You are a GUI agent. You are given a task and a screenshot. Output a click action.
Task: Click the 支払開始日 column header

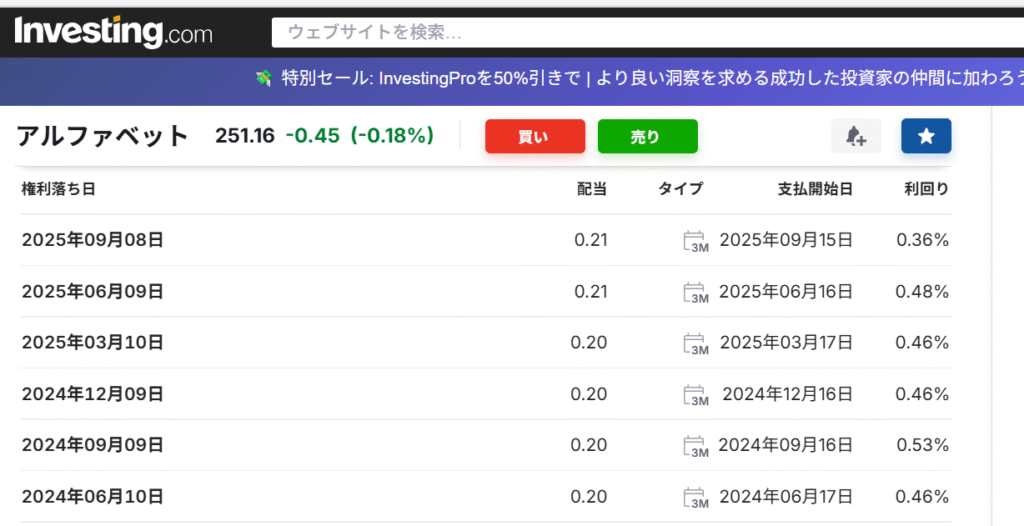pos(815,189)
